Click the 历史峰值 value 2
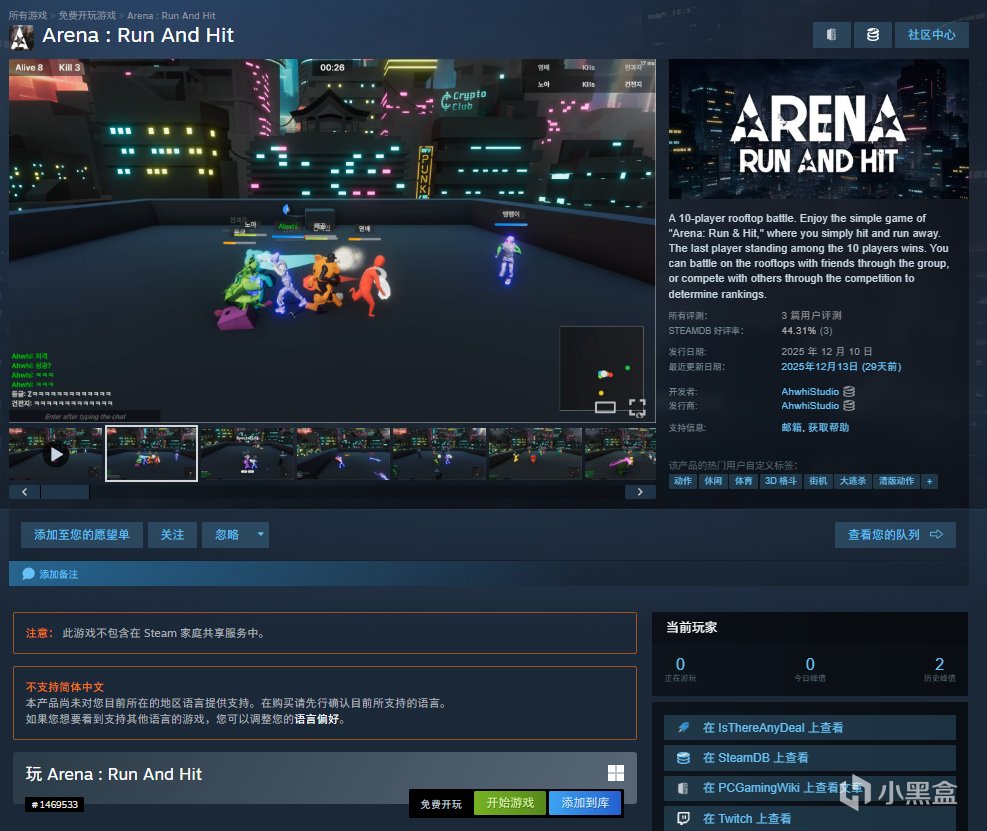 (x=939, y=664)
